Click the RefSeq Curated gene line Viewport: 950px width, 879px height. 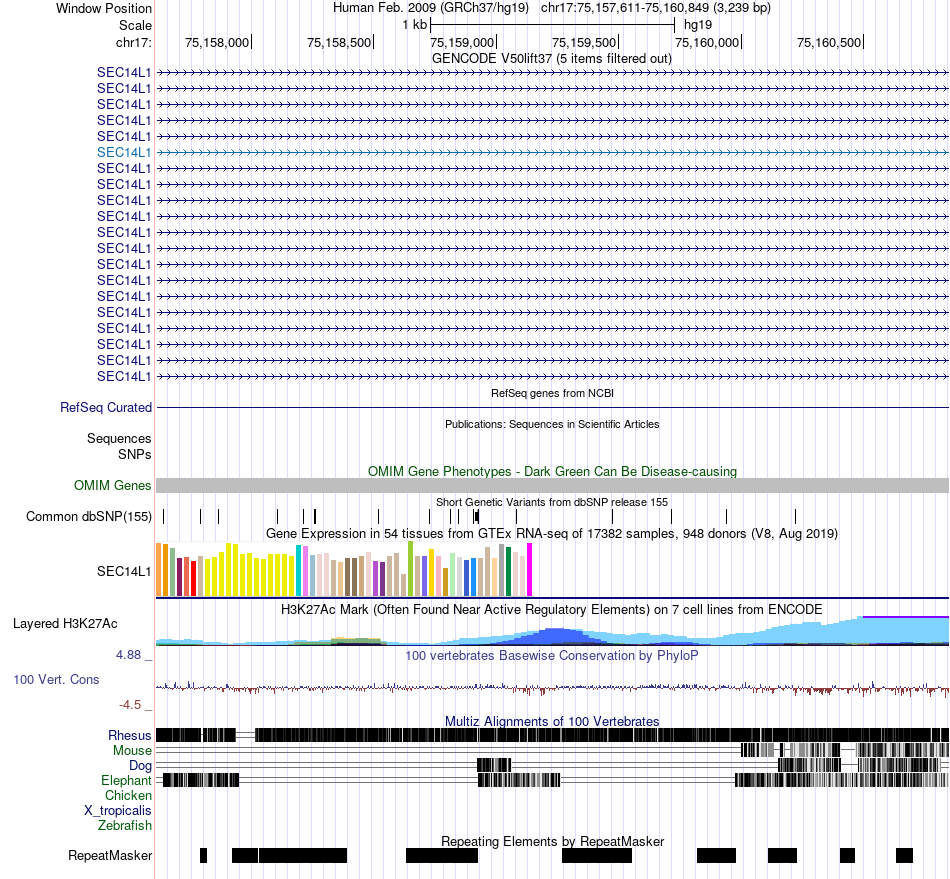552,408
